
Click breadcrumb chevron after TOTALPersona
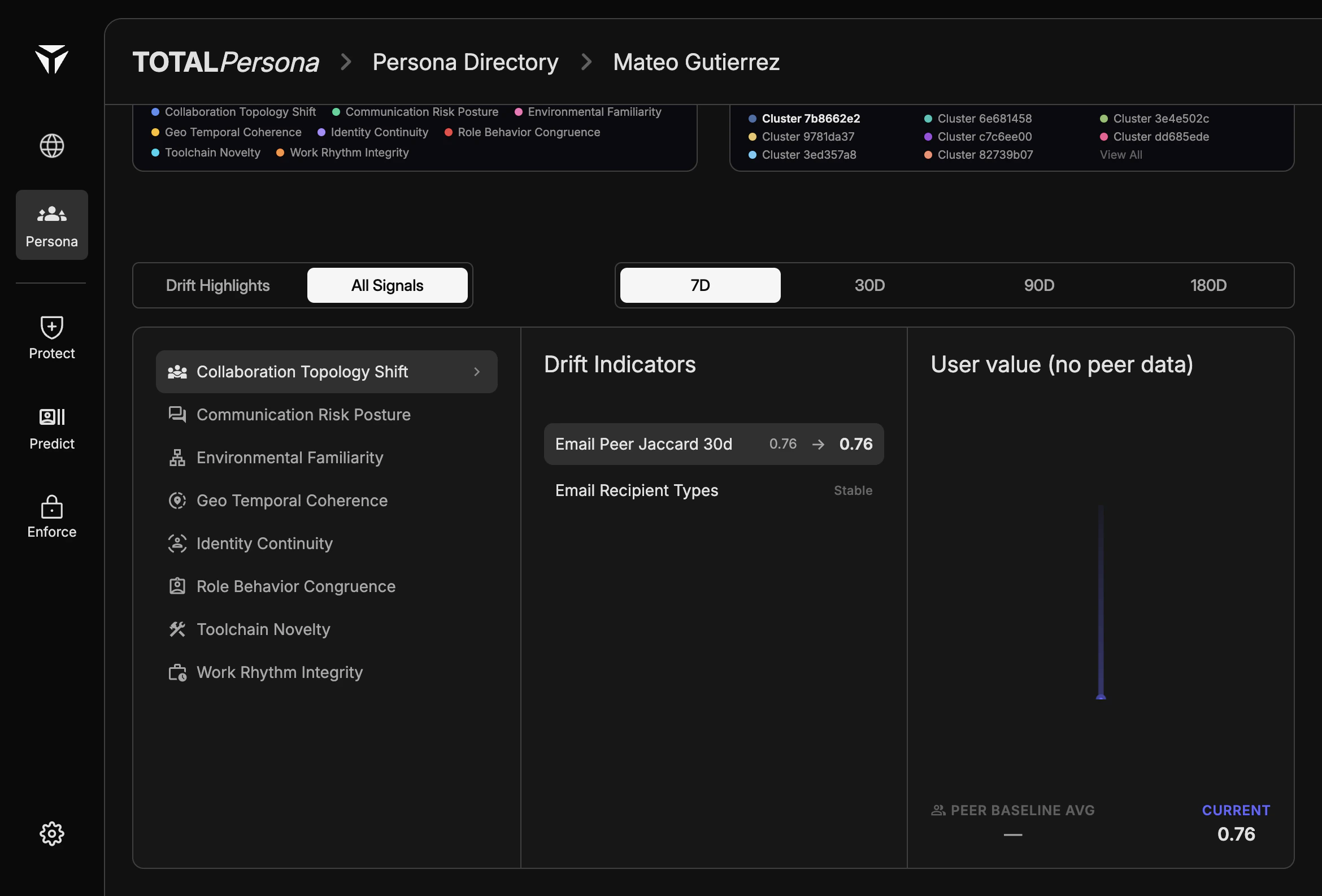pos(345,62)
